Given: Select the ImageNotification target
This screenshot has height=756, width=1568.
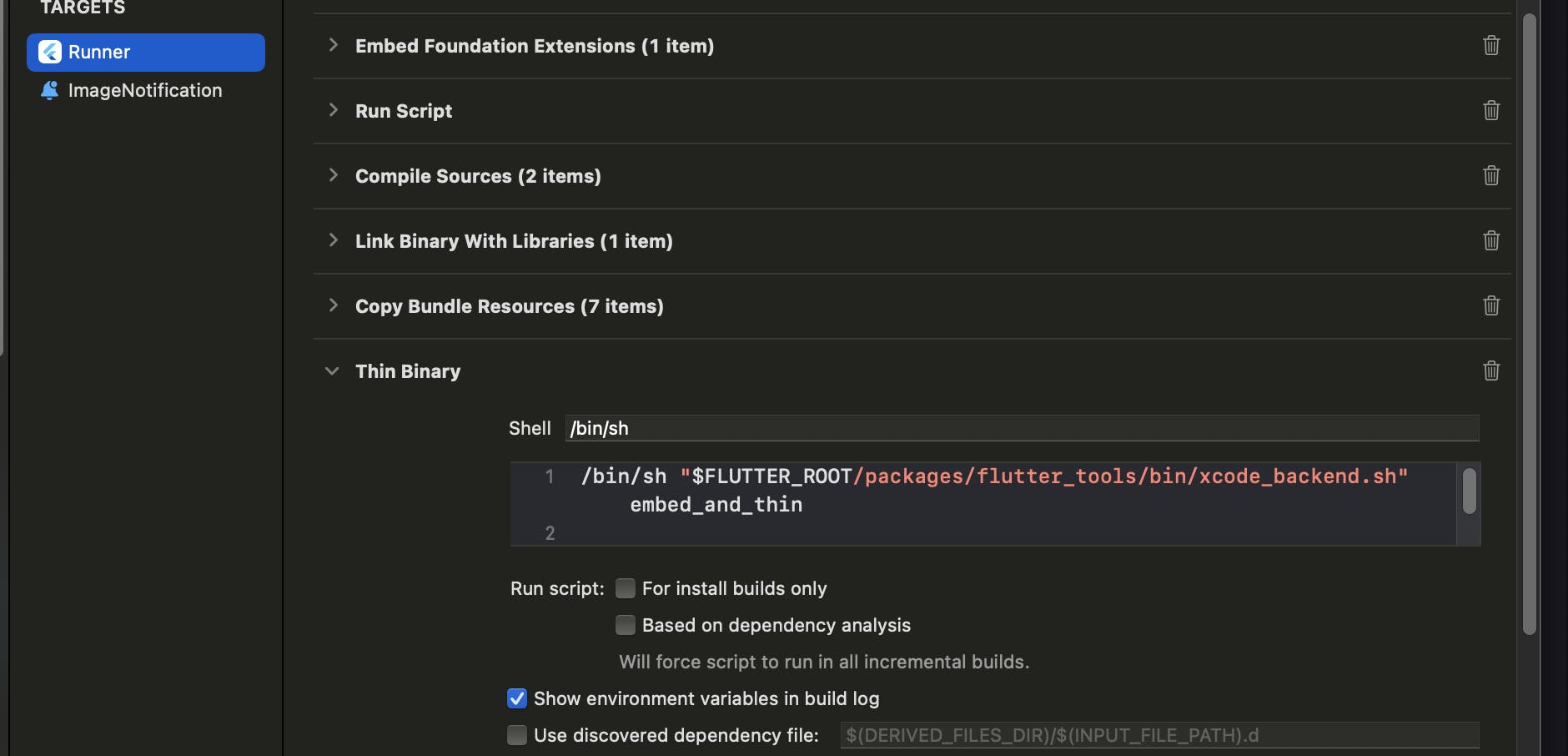Looking at the screenshot, I should (145, 90).
